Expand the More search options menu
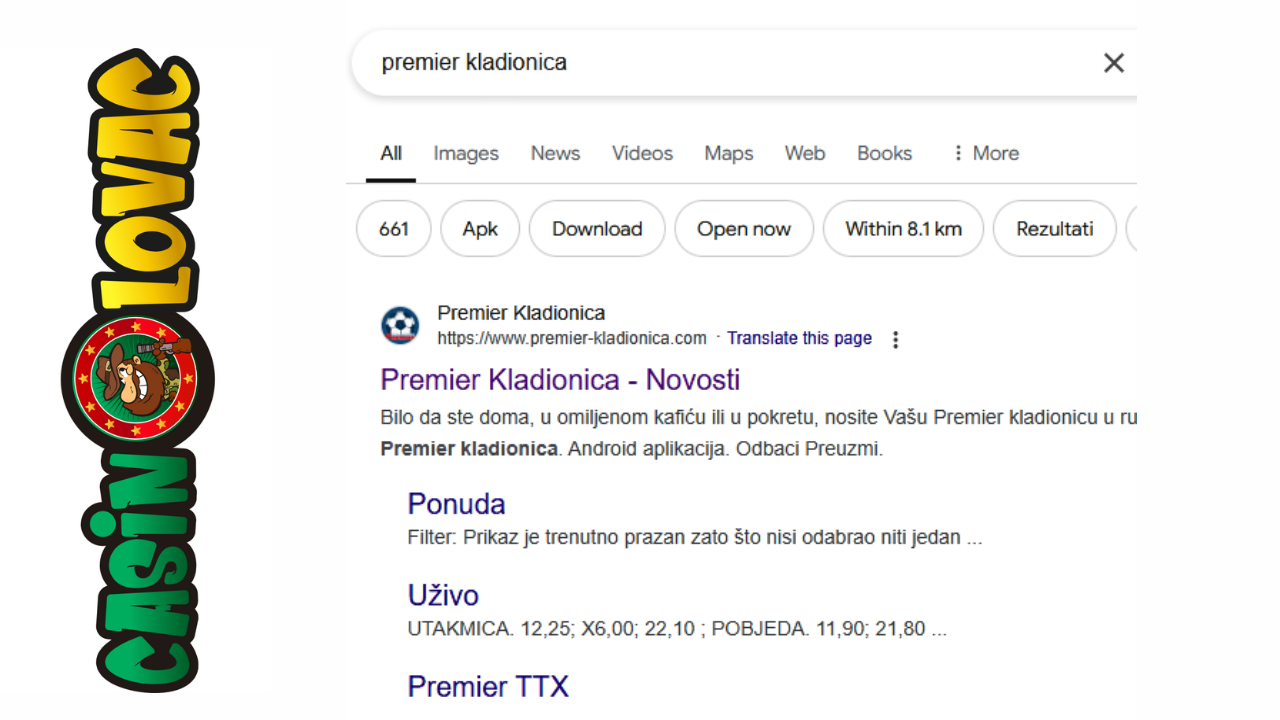The height and width of the screenshot is (720, 1280). click(985, 153)
